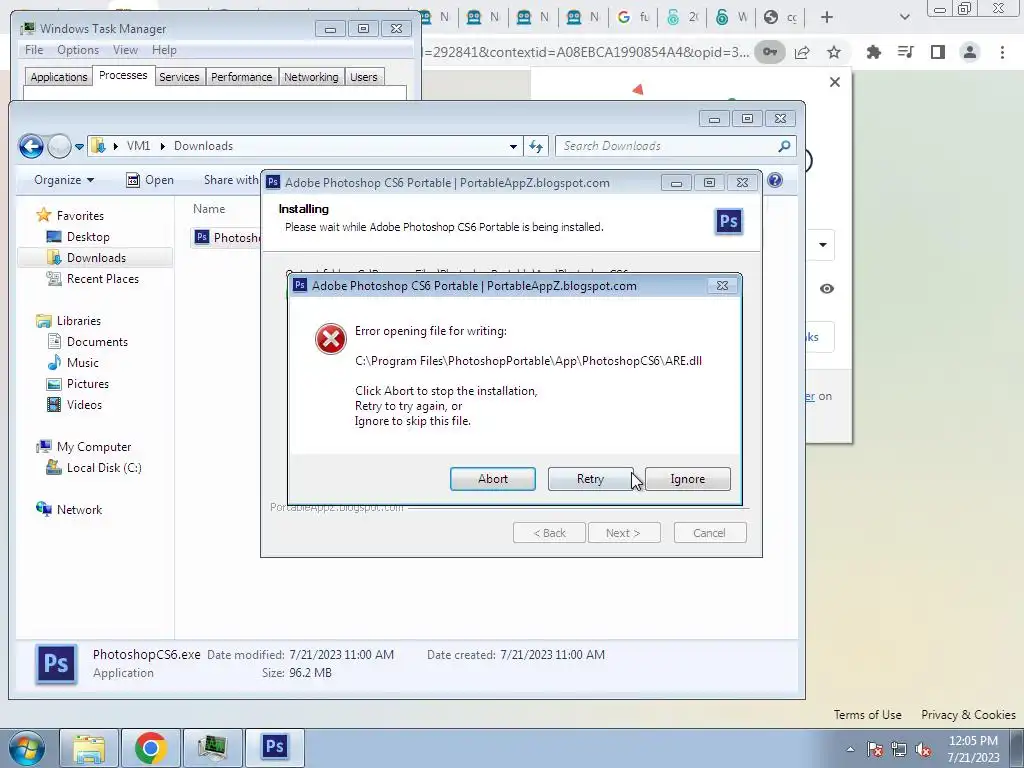Open Chrome extensions puzzle icon
Image resolution: width=1024 pixels, height=768 pixels.
tap(874, 52)
